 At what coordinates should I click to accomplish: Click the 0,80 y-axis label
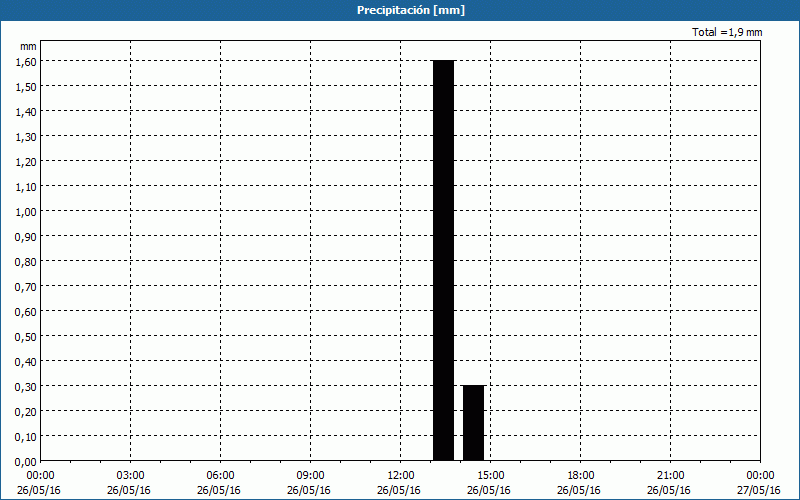pyautogui.click(x=26, y=261)
